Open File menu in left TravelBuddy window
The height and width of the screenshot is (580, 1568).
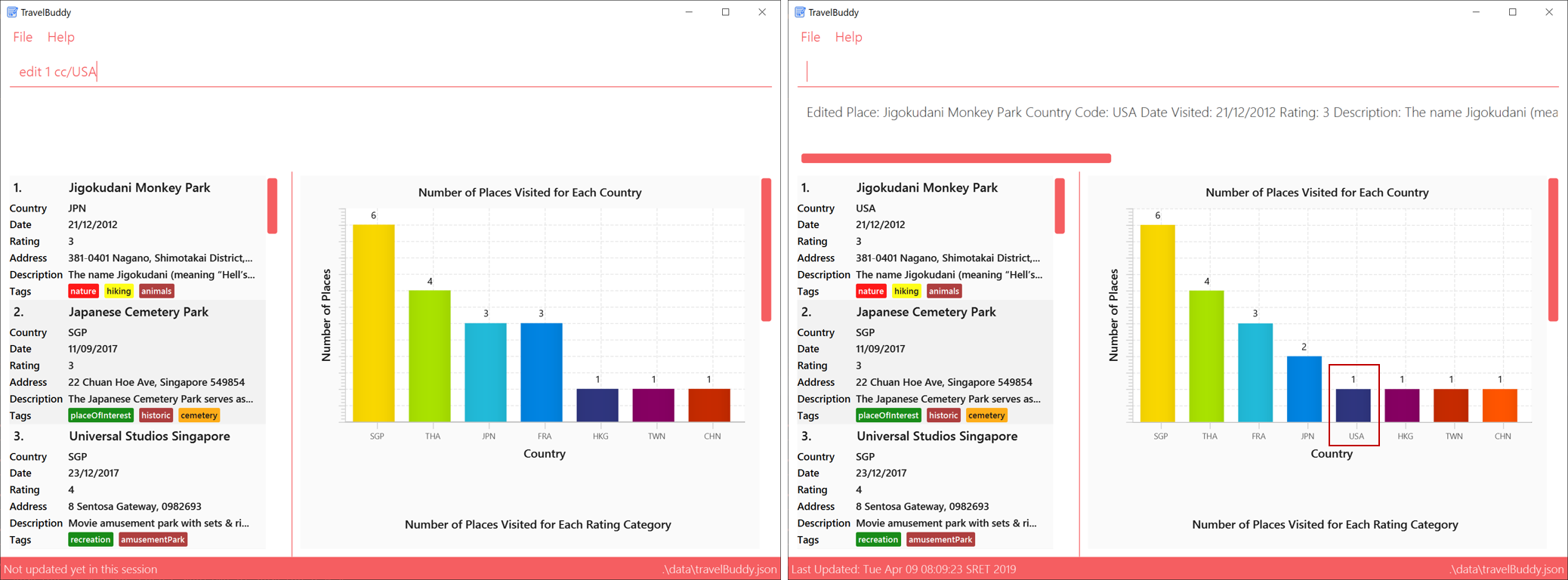23,37
